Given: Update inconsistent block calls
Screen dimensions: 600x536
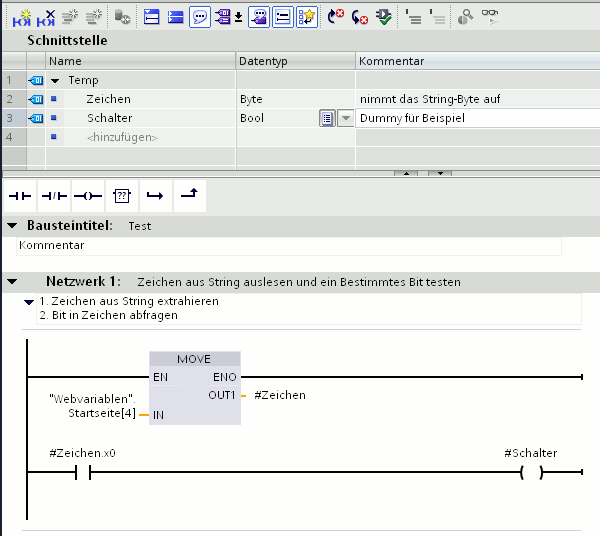Looking at the screenshot, I should [x=384, y=17].
